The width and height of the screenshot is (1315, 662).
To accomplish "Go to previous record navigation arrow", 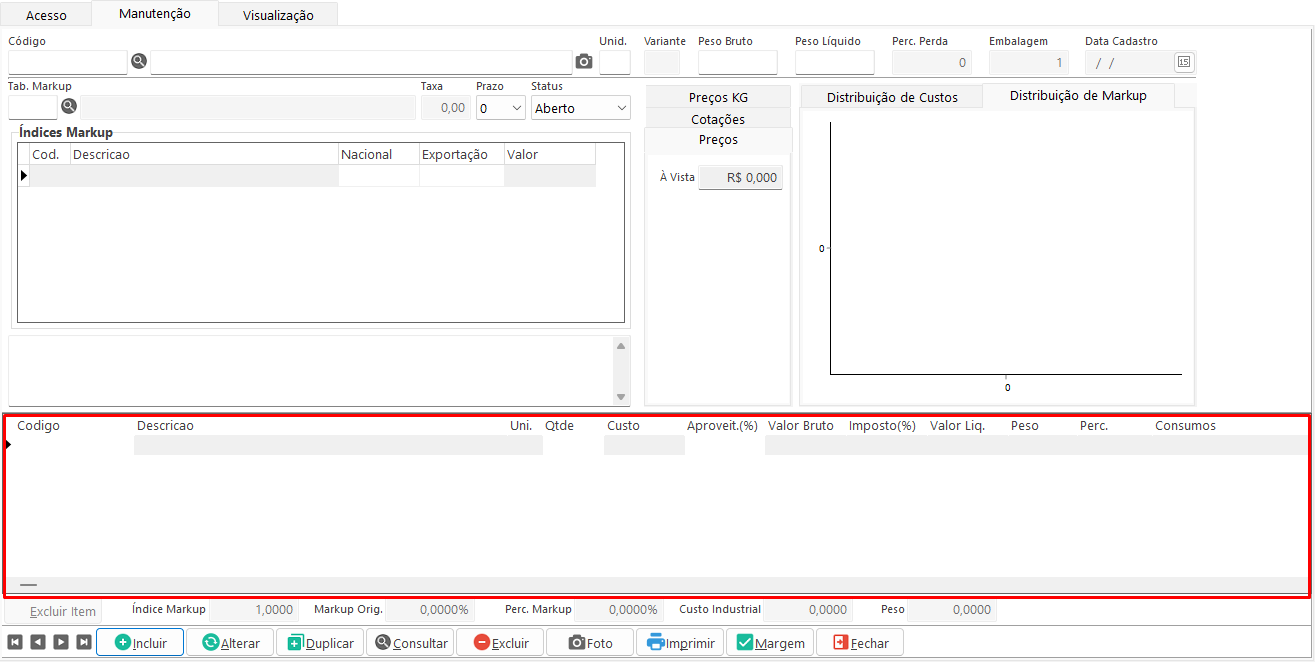I will click(37, 642).
